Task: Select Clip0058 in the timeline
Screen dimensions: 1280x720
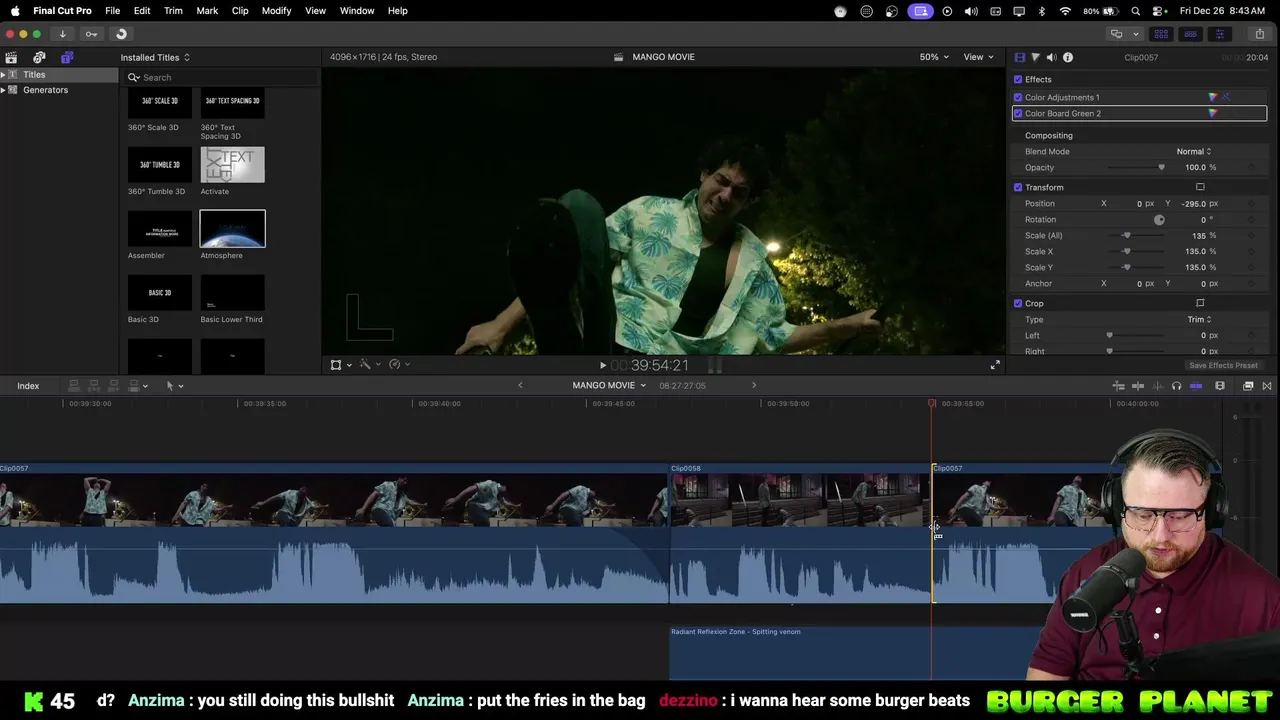Action: (800, 533)
